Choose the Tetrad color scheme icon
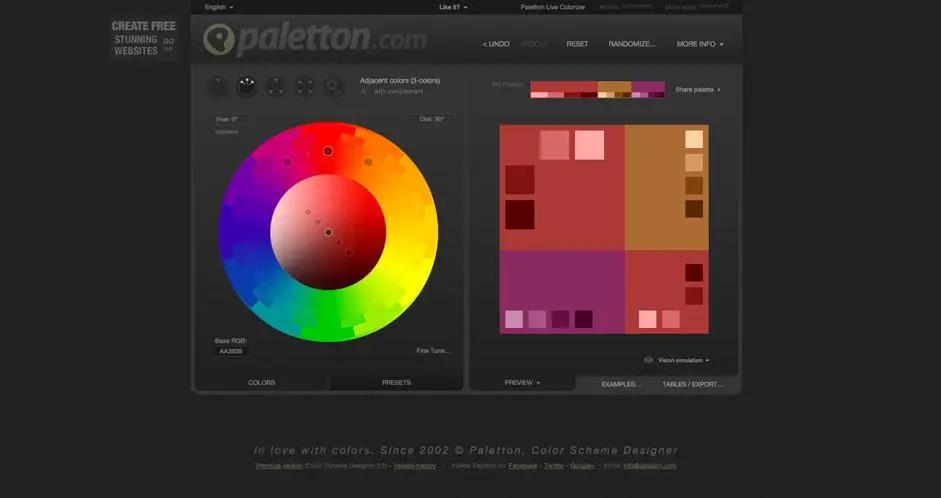This screenshot has width=941, height=498. pyautogui.click(x=304, y=87)
